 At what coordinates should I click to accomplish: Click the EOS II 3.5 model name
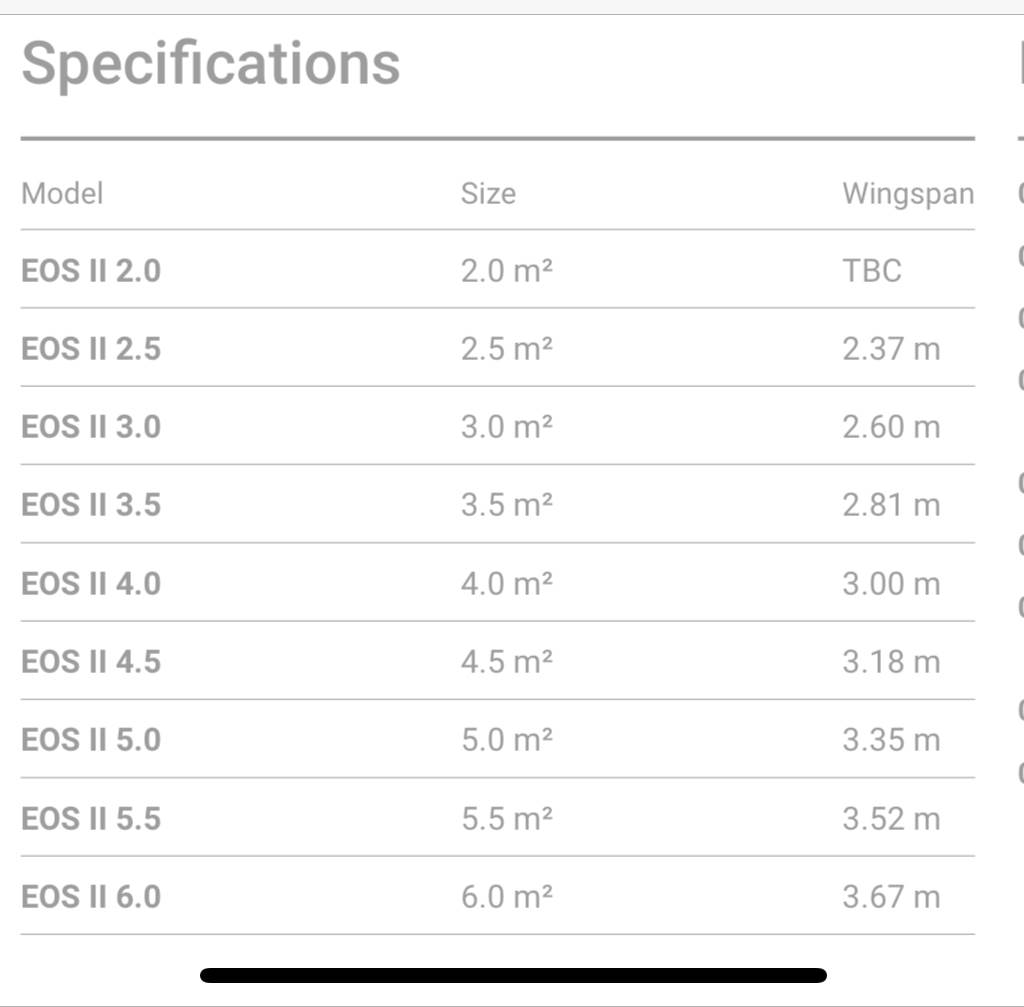point(91,505)
